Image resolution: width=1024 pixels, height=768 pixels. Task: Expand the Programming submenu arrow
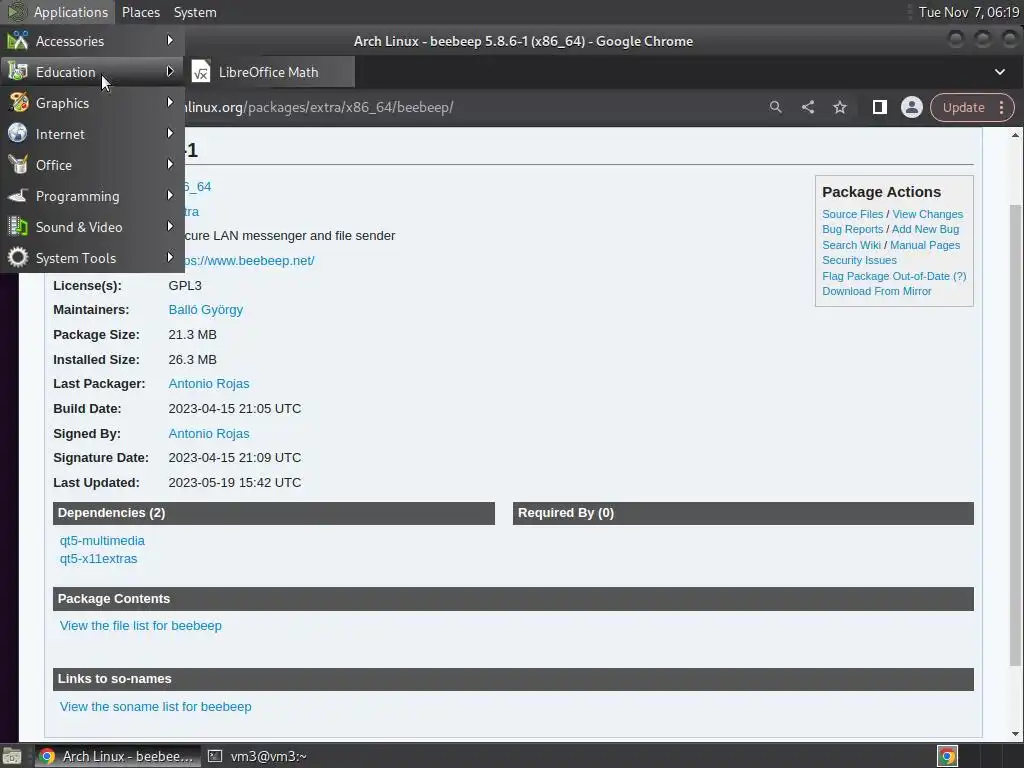[x=170, y=195]
